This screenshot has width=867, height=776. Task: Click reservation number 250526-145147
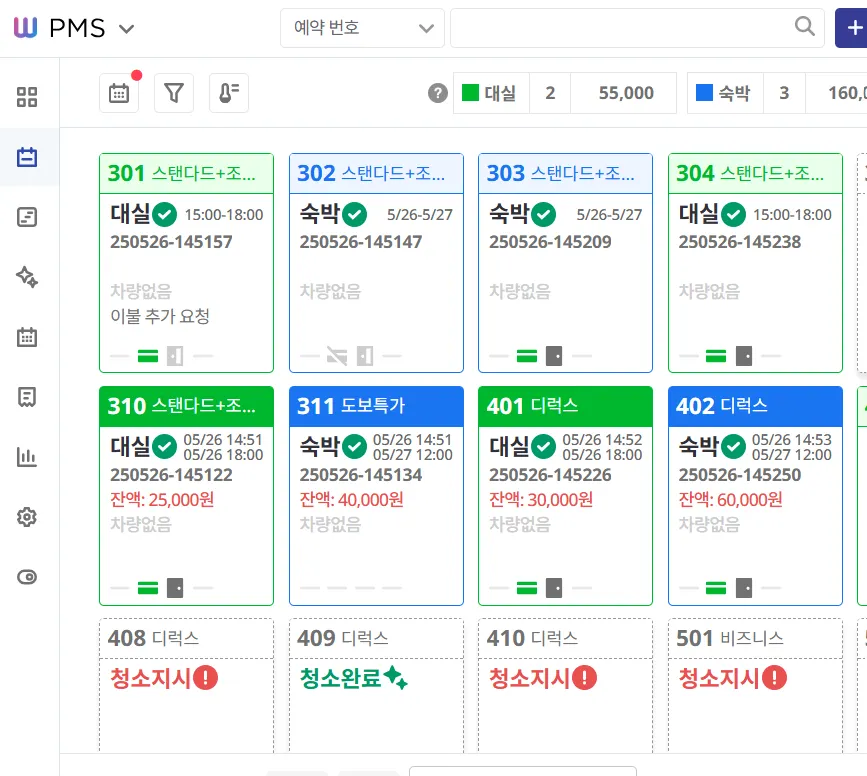click(x=361, y=242)
